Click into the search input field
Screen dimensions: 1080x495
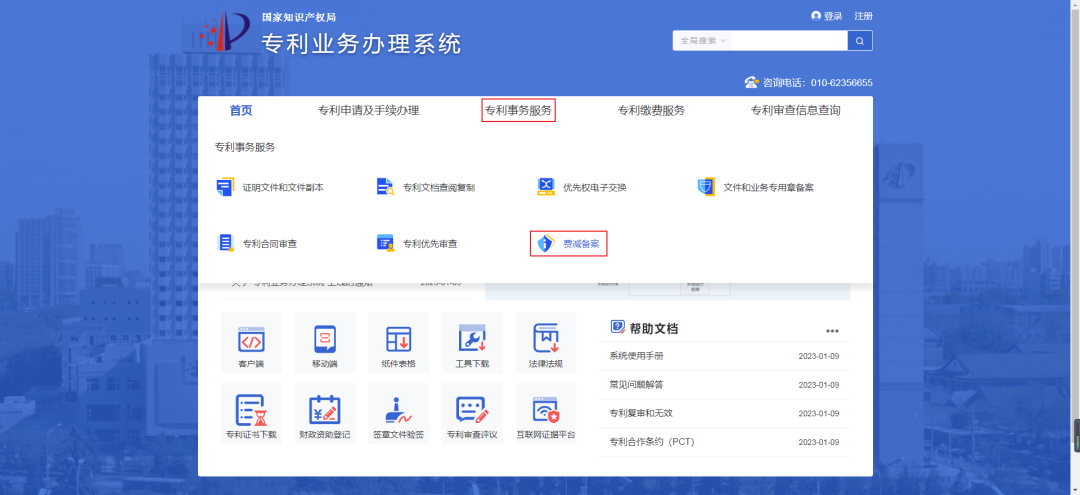(788, 41)
